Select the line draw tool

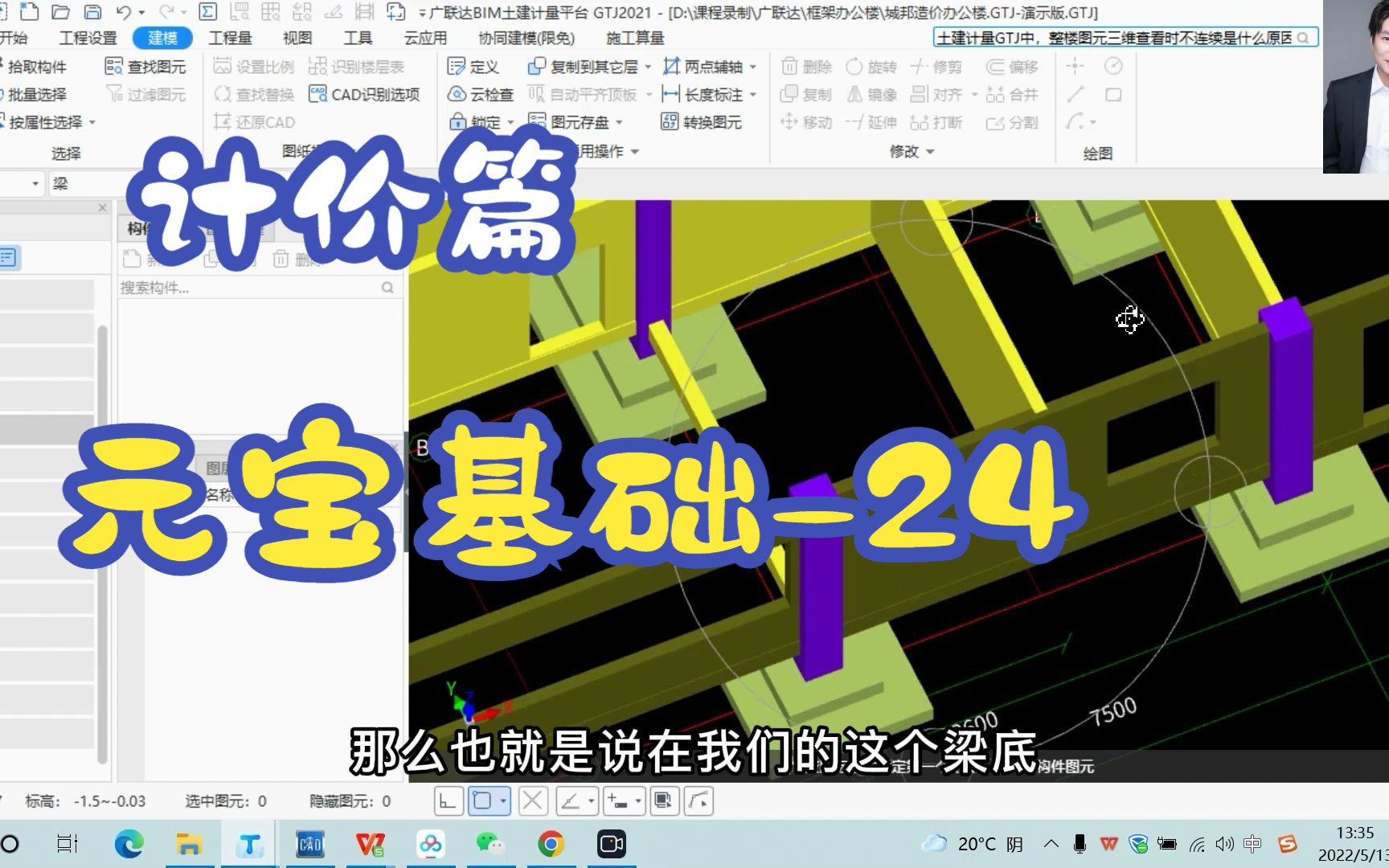tap(1075, 94)
